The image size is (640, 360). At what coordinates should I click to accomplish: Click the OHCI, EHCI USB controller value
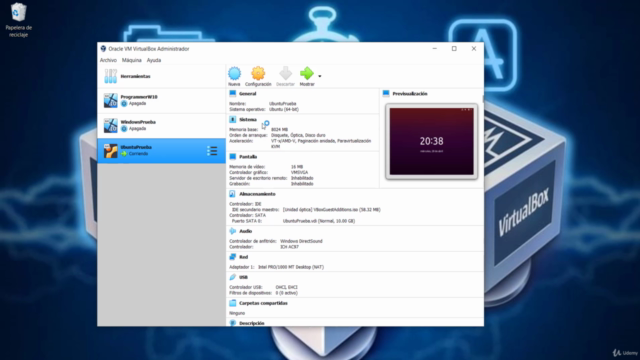click(287, 287)
